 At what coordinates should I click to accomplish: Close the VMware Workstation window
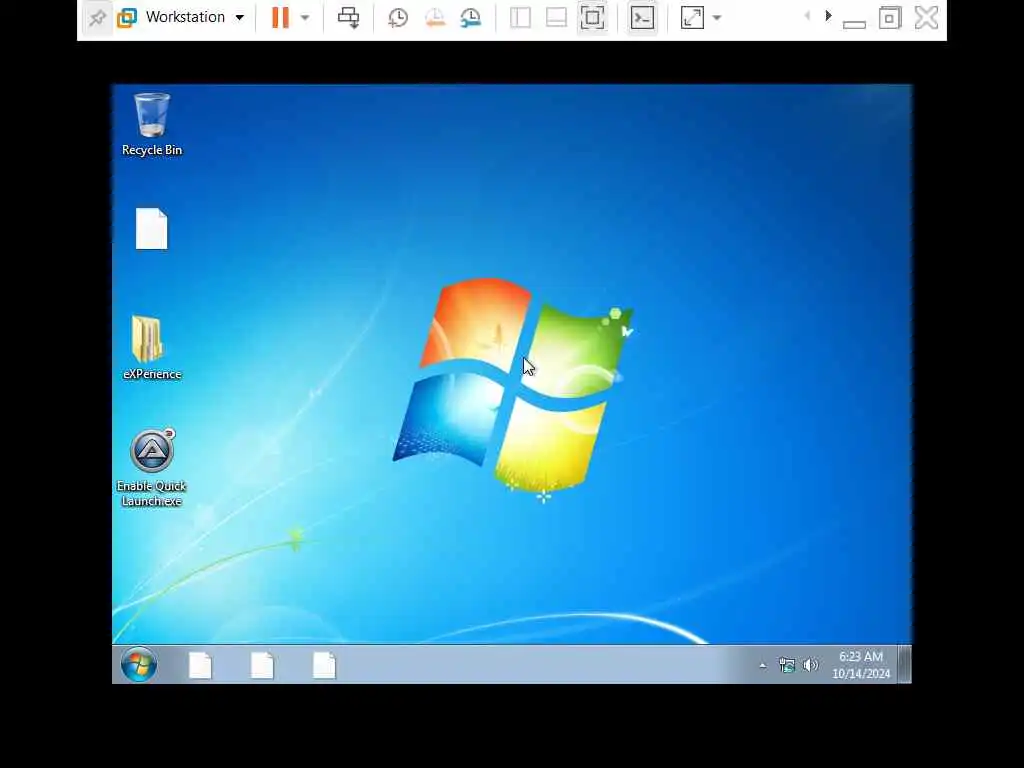point(926,18)
